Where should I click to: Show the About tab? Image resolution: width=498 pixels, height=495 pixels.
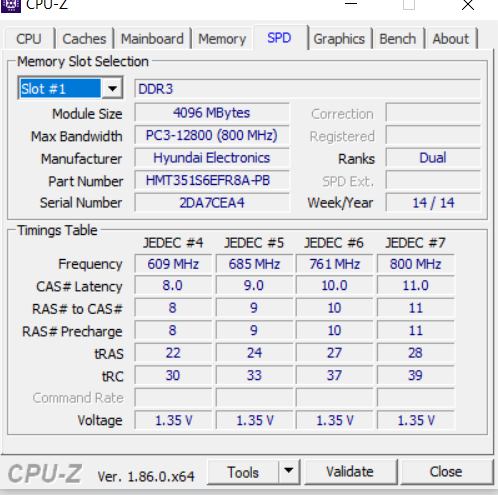450,39
